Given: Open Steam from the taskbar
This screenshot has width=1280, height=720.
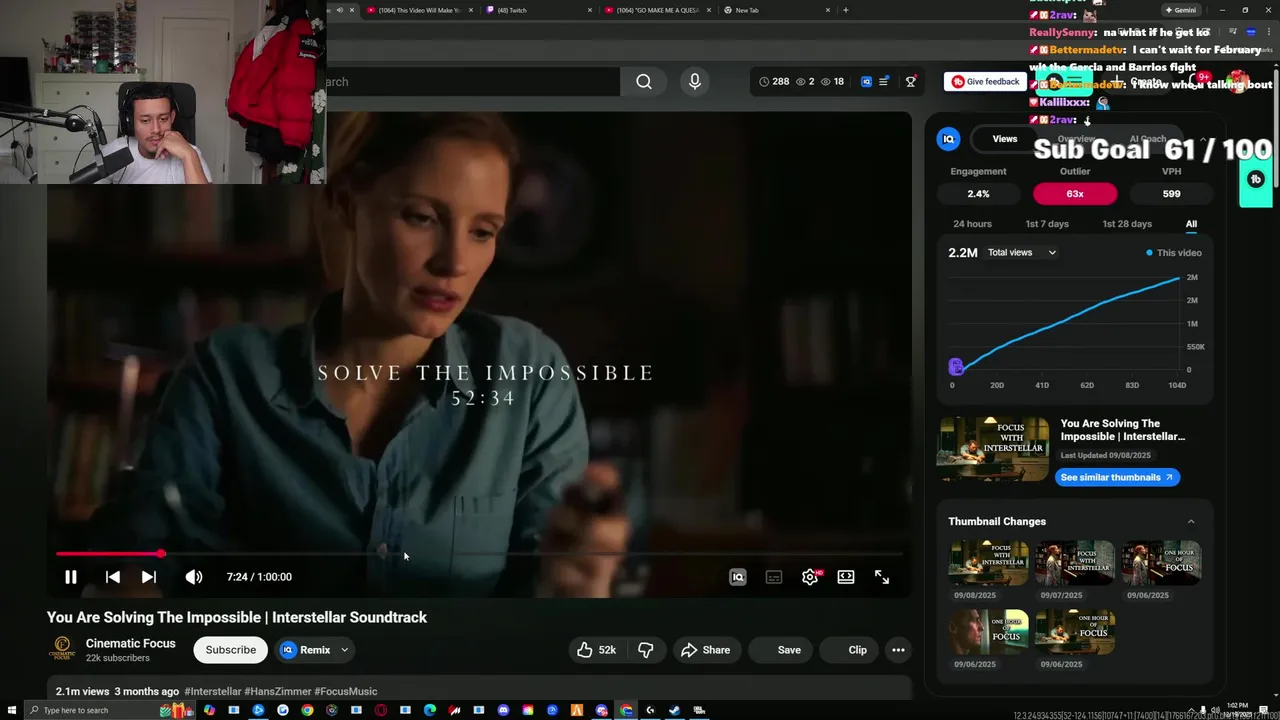Looking at the screenshot, I should 675,710.
